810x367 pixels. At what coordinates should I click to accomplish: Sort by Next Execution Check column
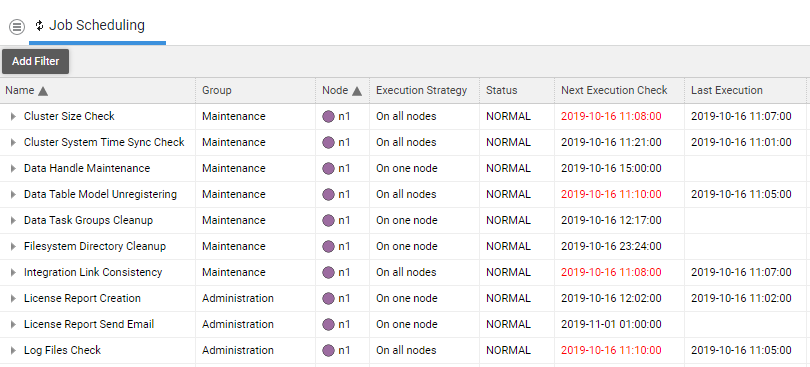click(614, 90)
